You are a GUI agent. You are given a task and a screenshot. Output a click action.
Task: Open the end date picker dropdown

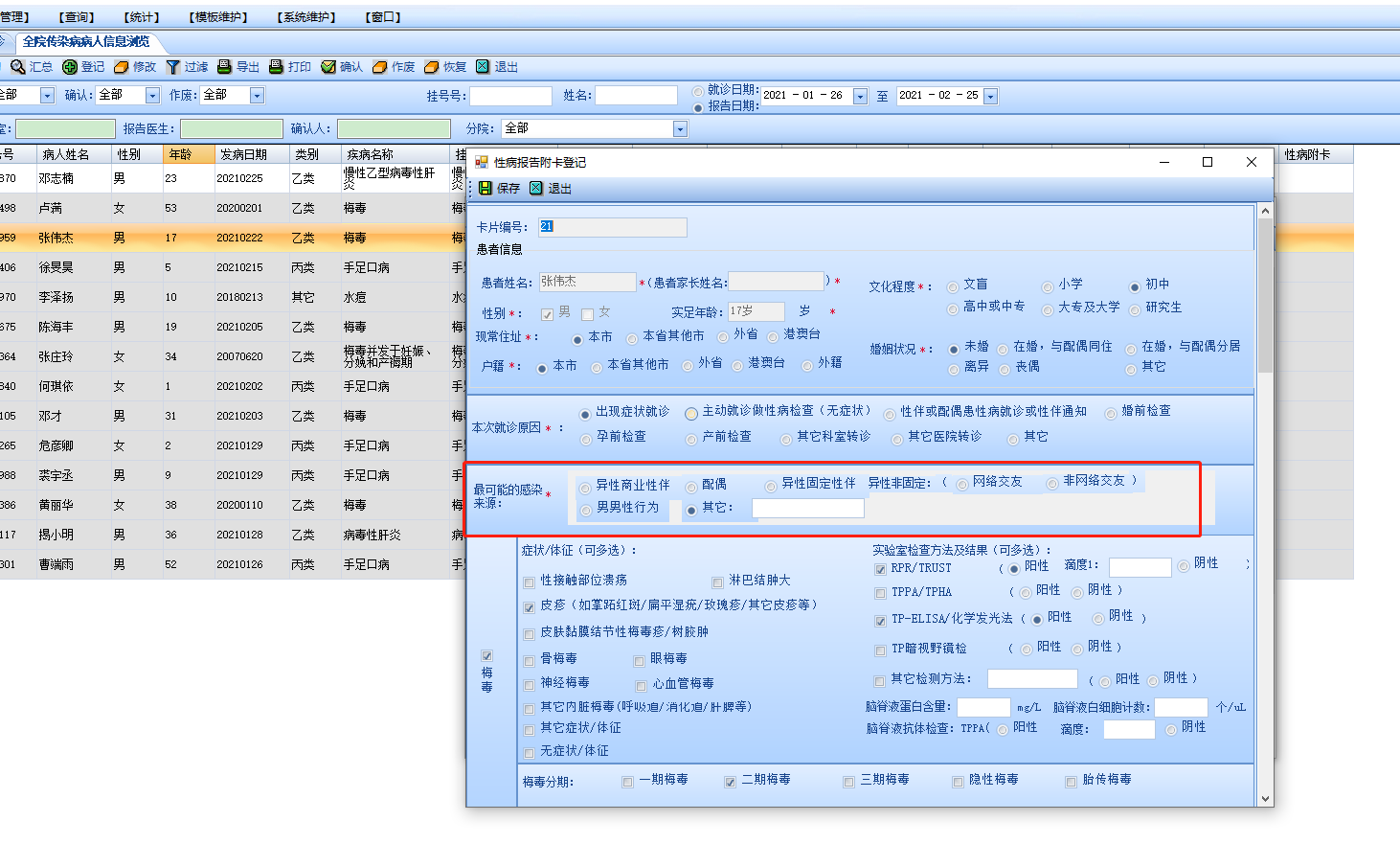click(990, 97)
